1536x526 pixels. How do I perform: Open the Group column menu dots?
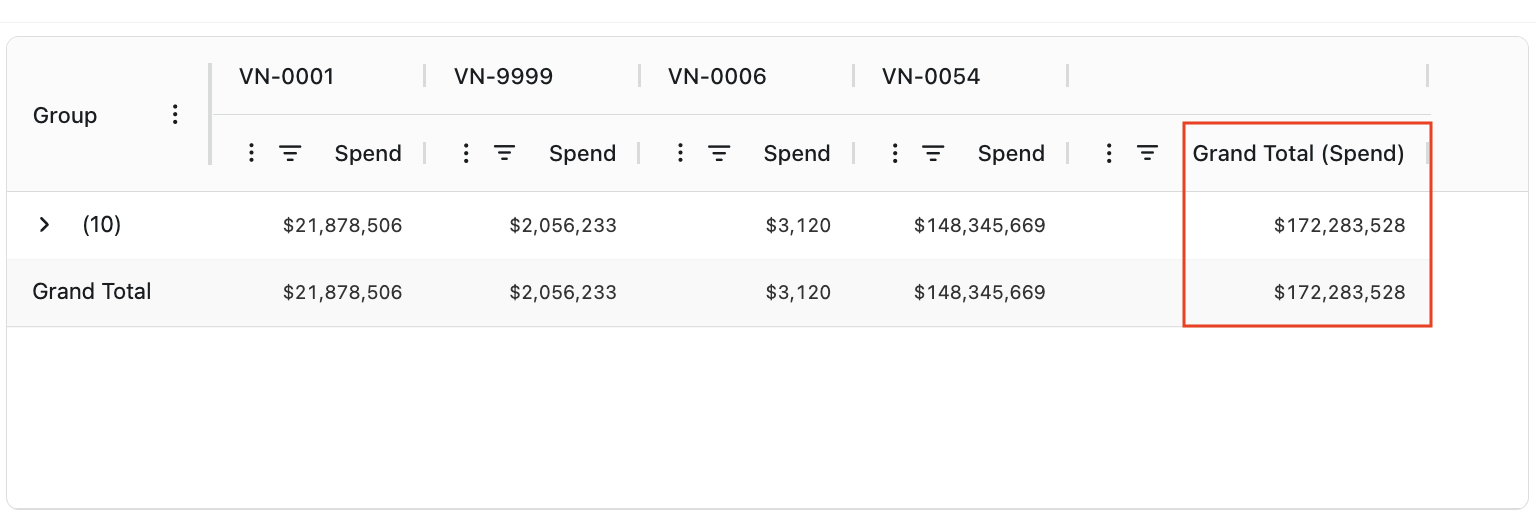click(175, 115)
